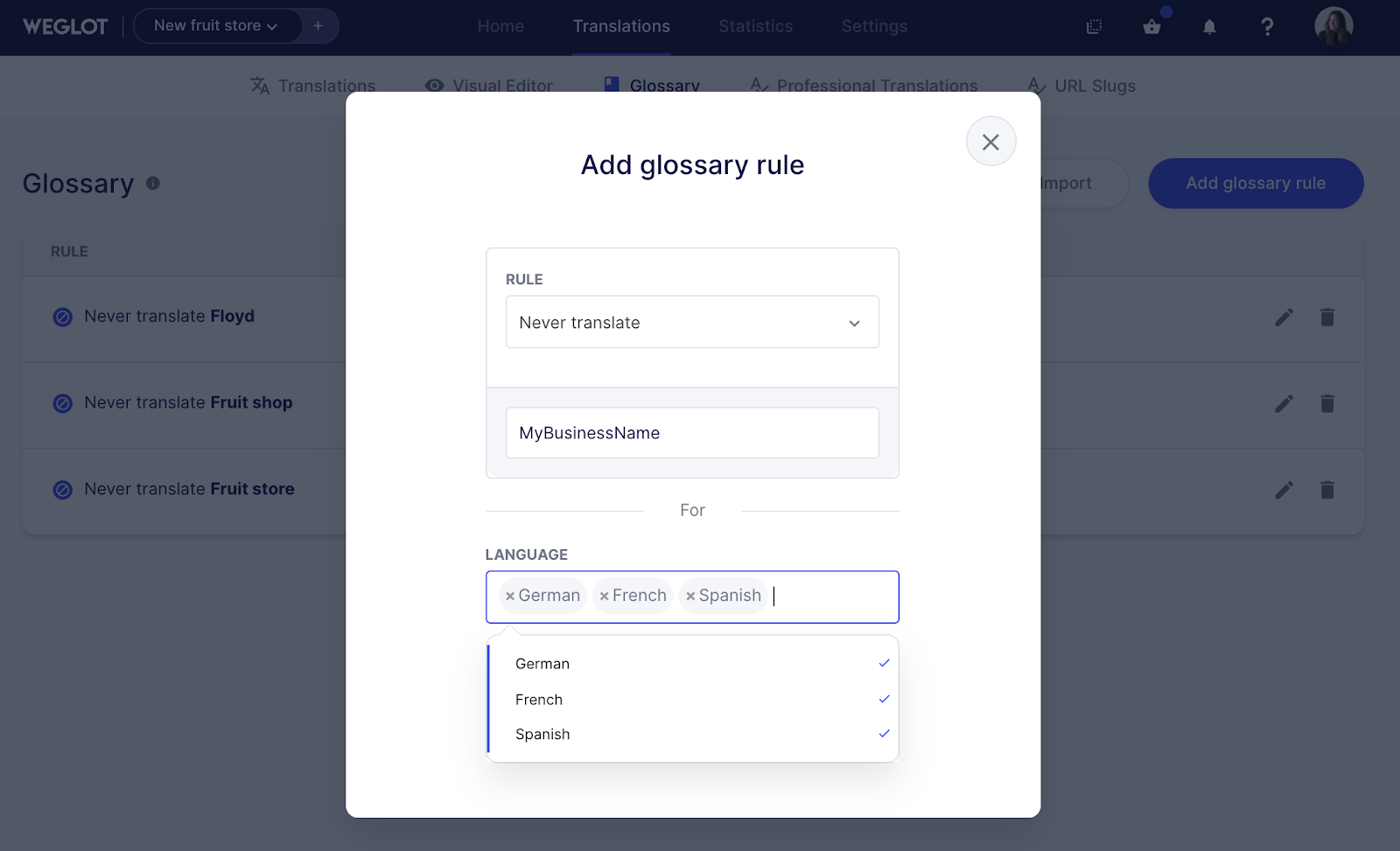Click the MyBusinessName text field
This screenshot has height=851, width=1400.
pyautogui.click(x=692, y=433)
